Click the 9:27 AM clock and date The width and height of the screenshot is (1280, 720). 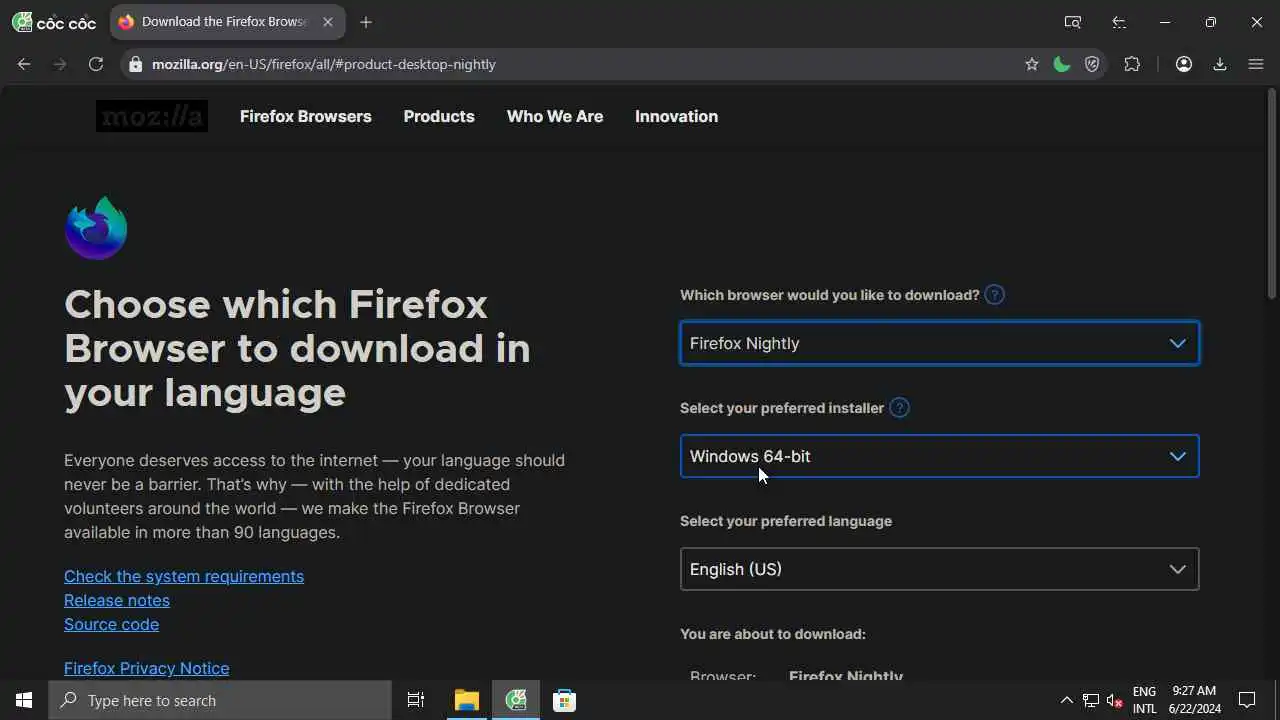(1195, 700)
